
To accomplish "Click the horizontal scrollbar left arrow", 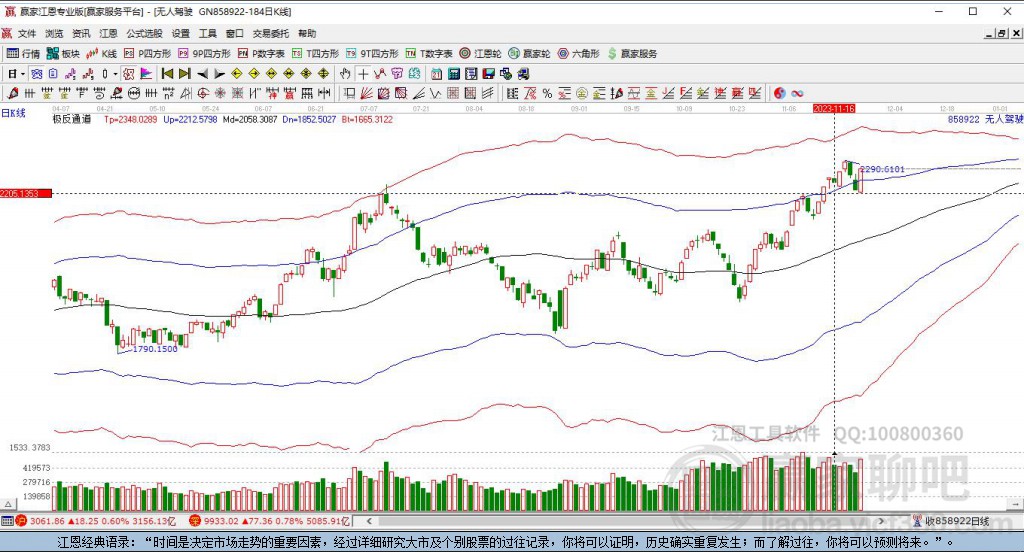I will tap(369, 521).
